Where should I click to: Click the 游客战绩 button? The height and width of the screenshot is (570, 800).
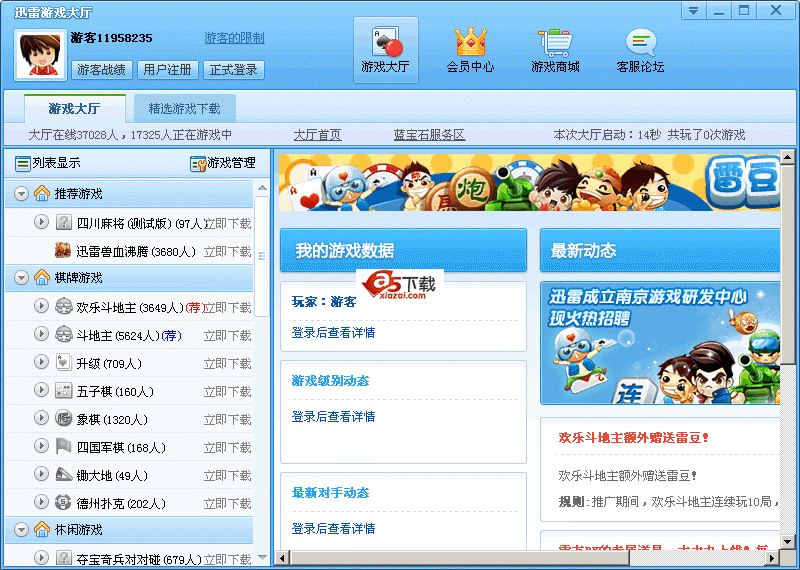102,70
